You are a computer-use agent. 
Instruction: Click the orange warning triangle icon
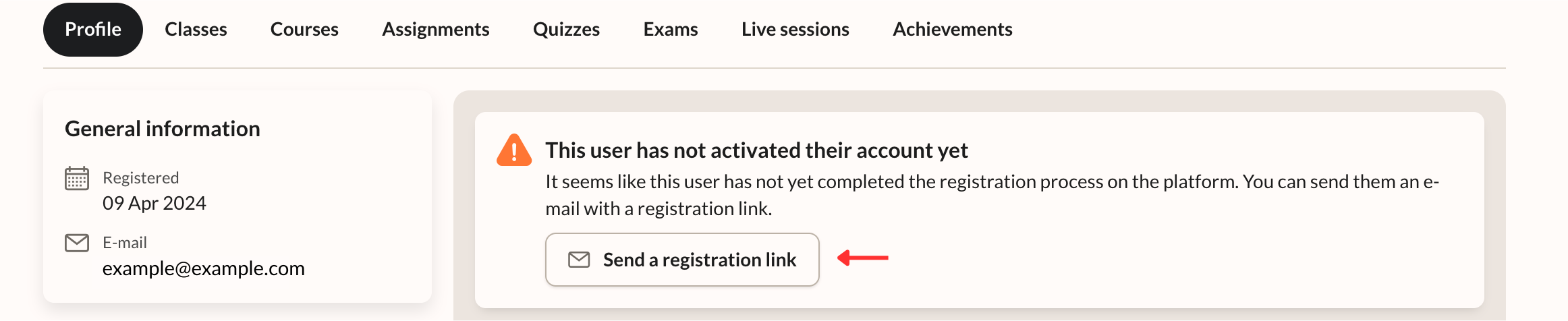click(x=514, y=150)
